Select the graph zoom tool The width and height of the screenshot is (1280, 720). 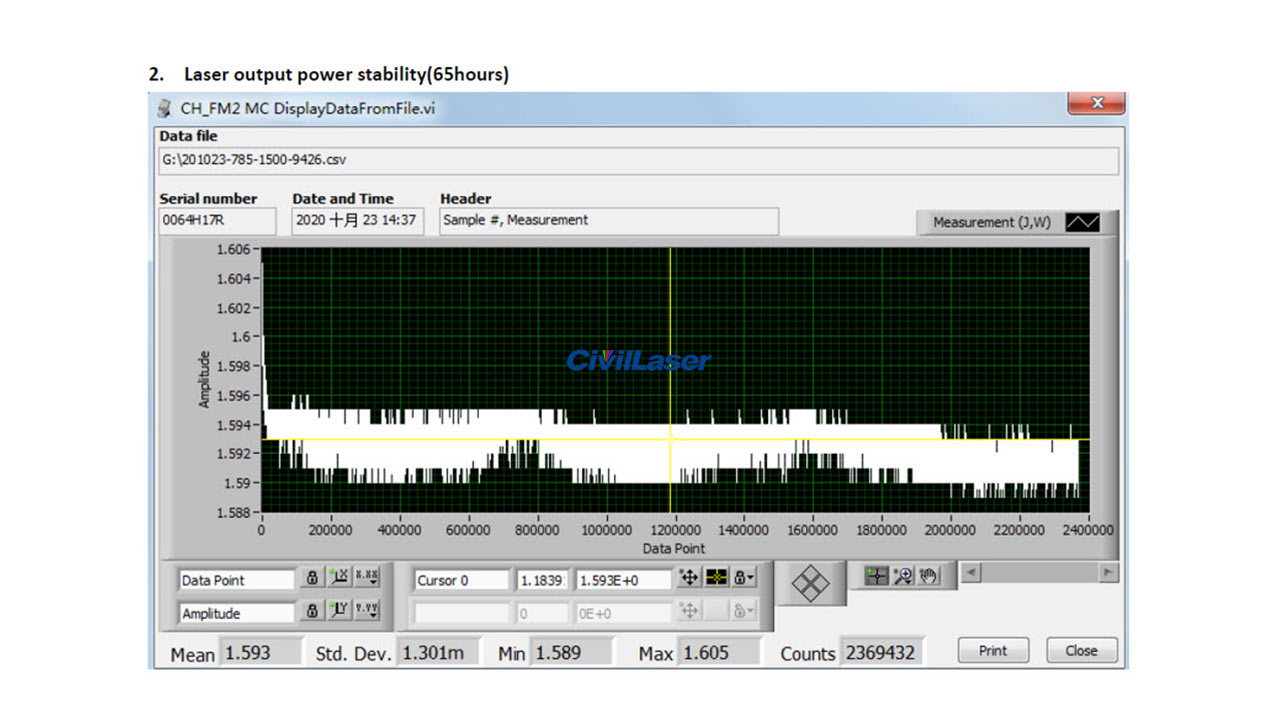point(903,574)
